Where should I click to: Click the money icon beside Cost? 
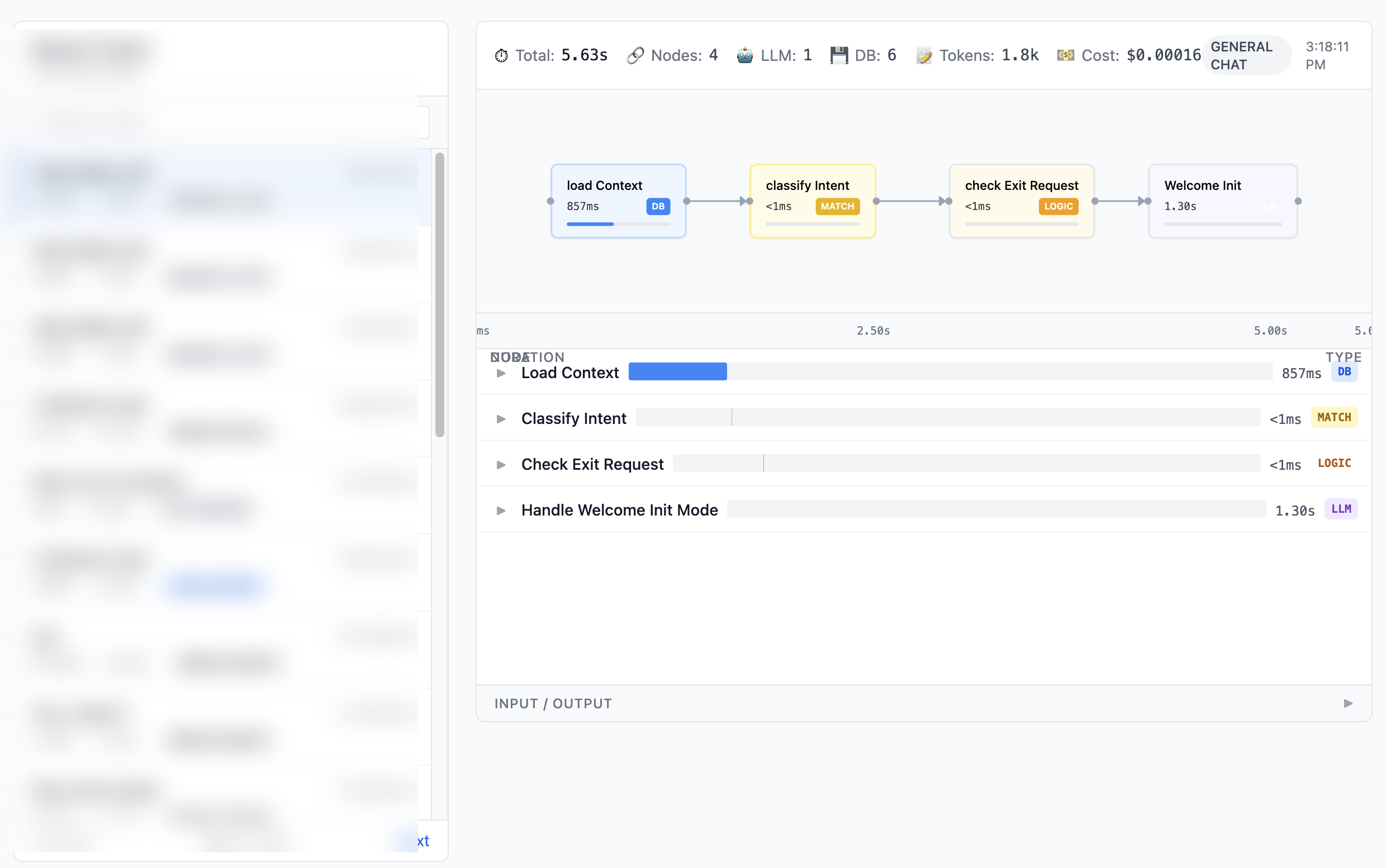(x=1066, y=56)
